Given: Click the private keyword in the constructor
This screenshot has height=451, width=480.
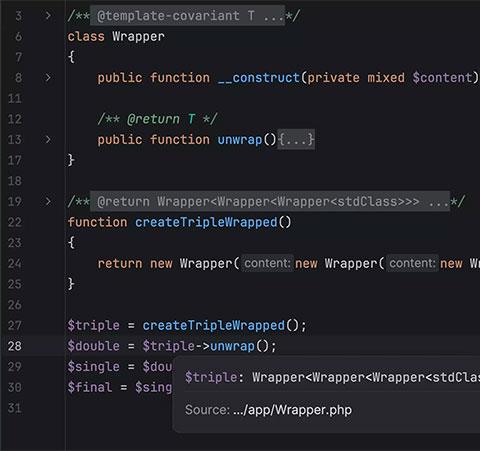Looking at the screenshot, I should click(x=333, y=78).
